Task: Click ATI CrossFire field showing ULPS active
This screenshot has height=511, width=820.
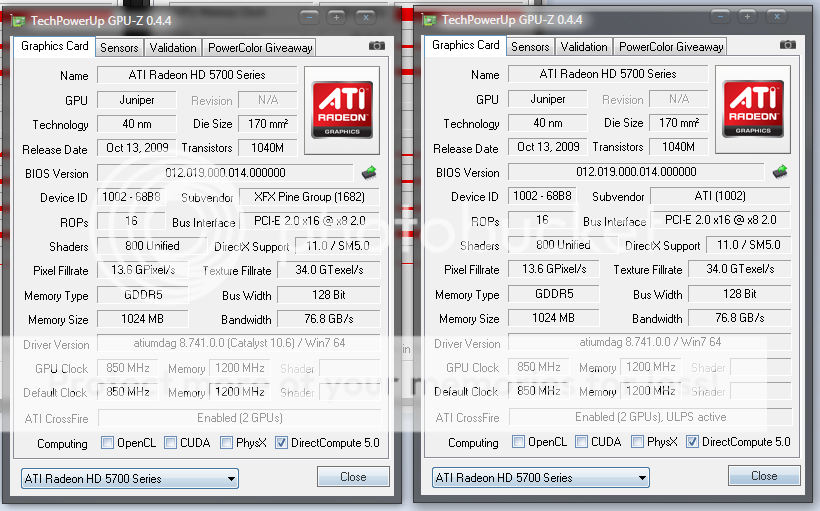Action: click(651, 417)
